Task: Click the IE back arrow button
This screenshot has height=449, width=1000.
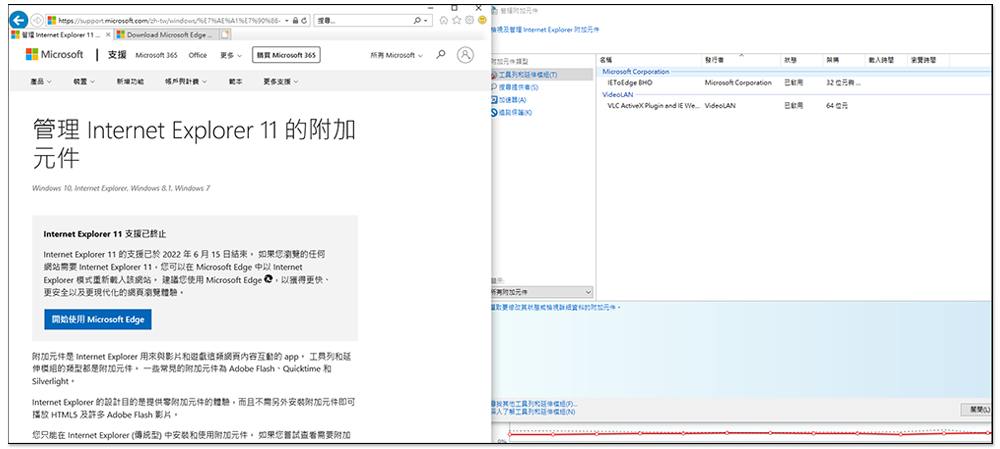Action: tap(17, 20)
